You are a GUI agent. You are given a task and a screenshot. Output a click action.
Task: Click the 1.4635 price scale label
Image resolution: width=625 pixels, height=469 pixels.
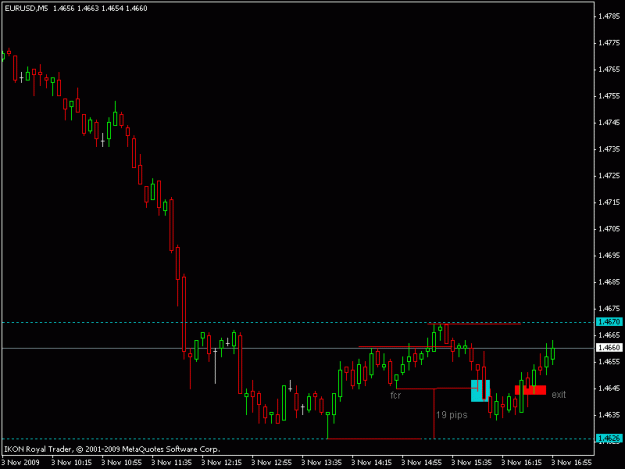coord(609,415)
